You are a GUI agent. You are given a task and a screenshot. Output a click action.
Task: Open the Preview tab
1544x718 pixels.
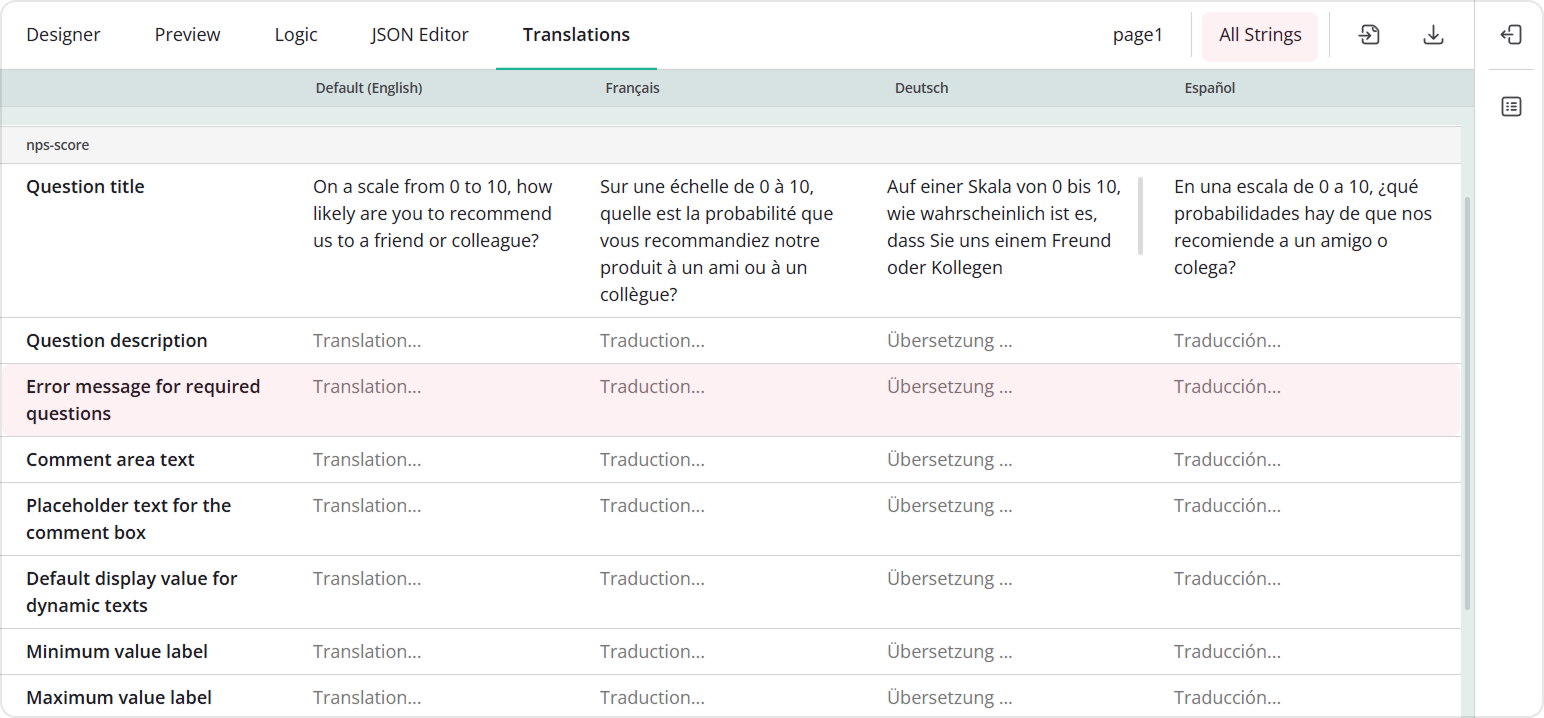187,34
